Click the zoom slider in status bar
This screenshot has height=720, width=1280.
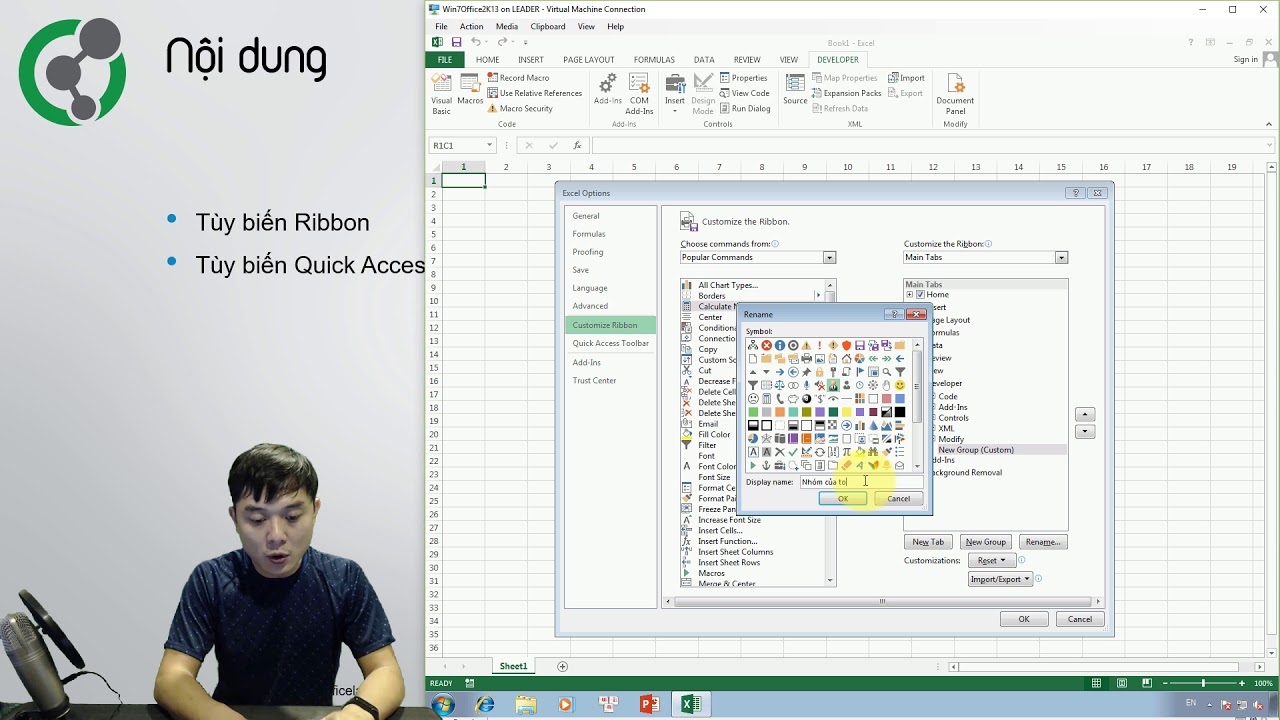click(x=1203, y=683)
